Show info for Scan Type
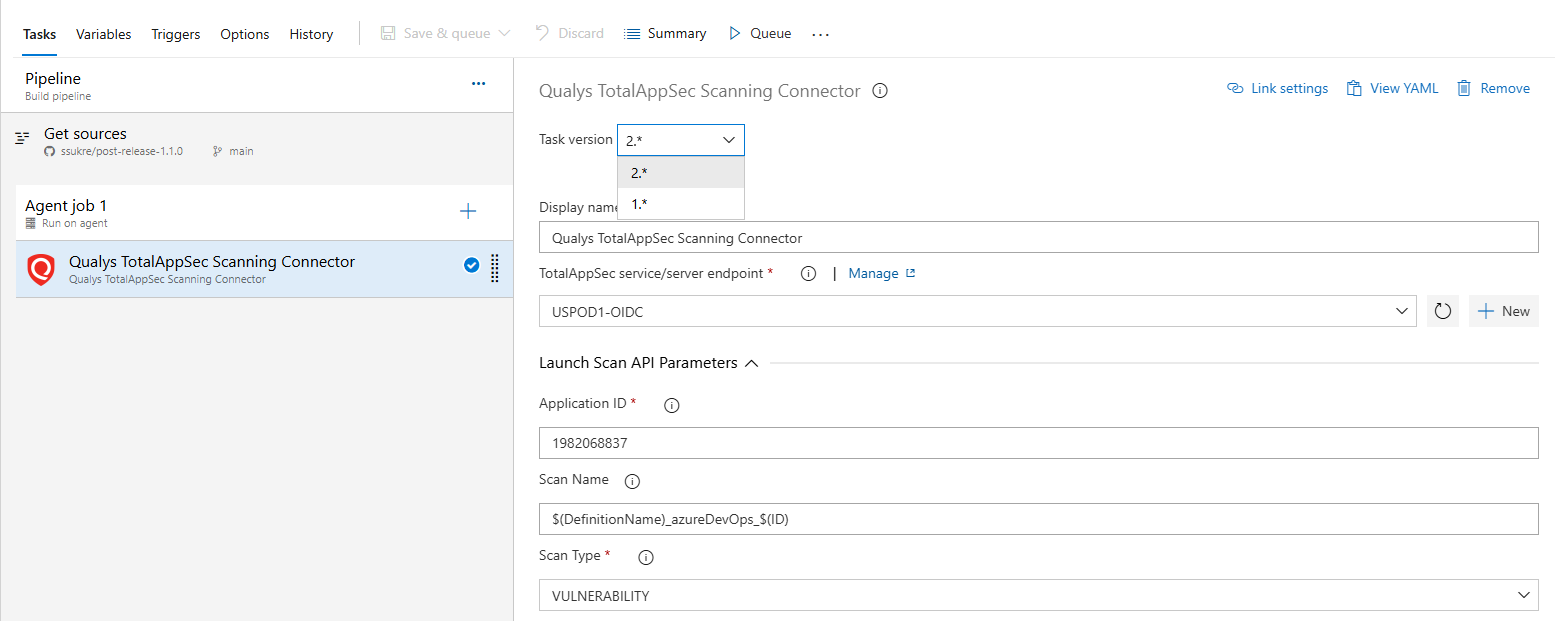The image size is (1555, 621). (646, 557)
